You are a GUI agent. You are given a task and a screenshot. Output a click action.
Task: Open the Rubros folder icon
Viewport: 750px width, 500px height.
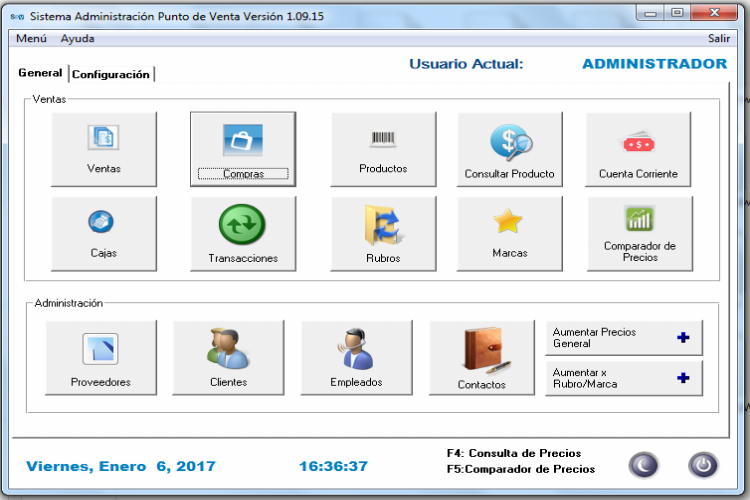click(x=383, y=224)
